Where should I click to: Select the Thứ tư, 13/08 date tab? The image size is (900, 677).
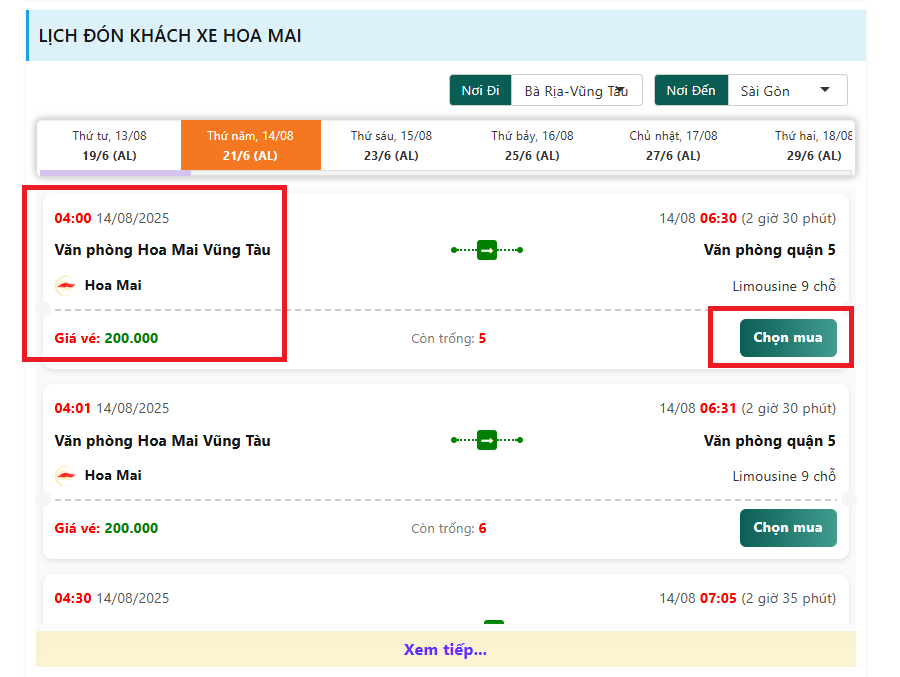point(109,145)
